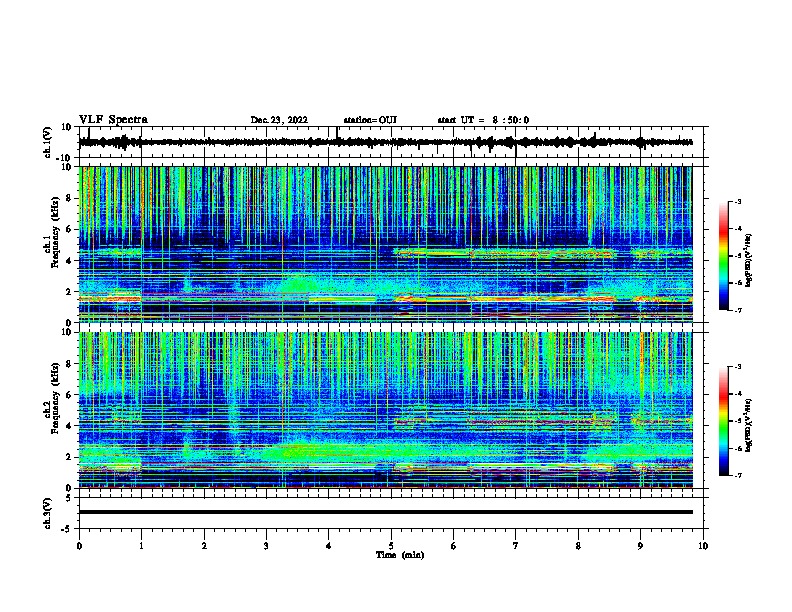Click the "ch.3(V)" axis label

[x=48, y=513]
